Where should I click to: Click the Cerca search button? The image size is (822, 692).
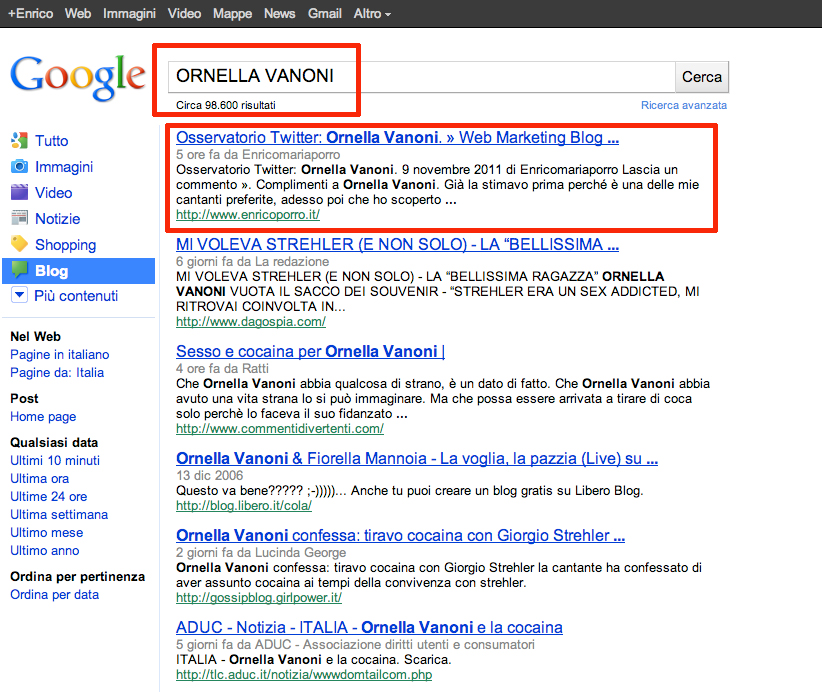click(701, 77)
